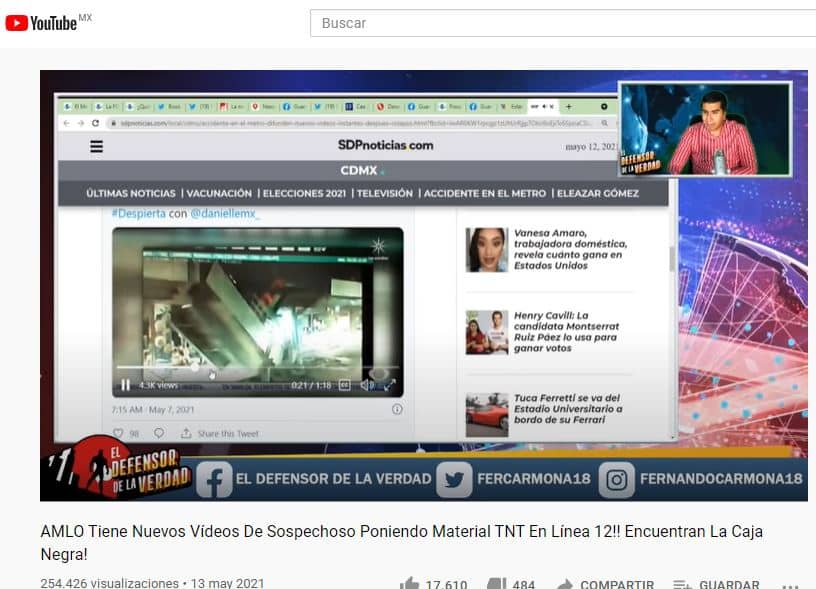
Task: Open ELEAZAR GÓMEZ nav item
Action: point(597,194)
